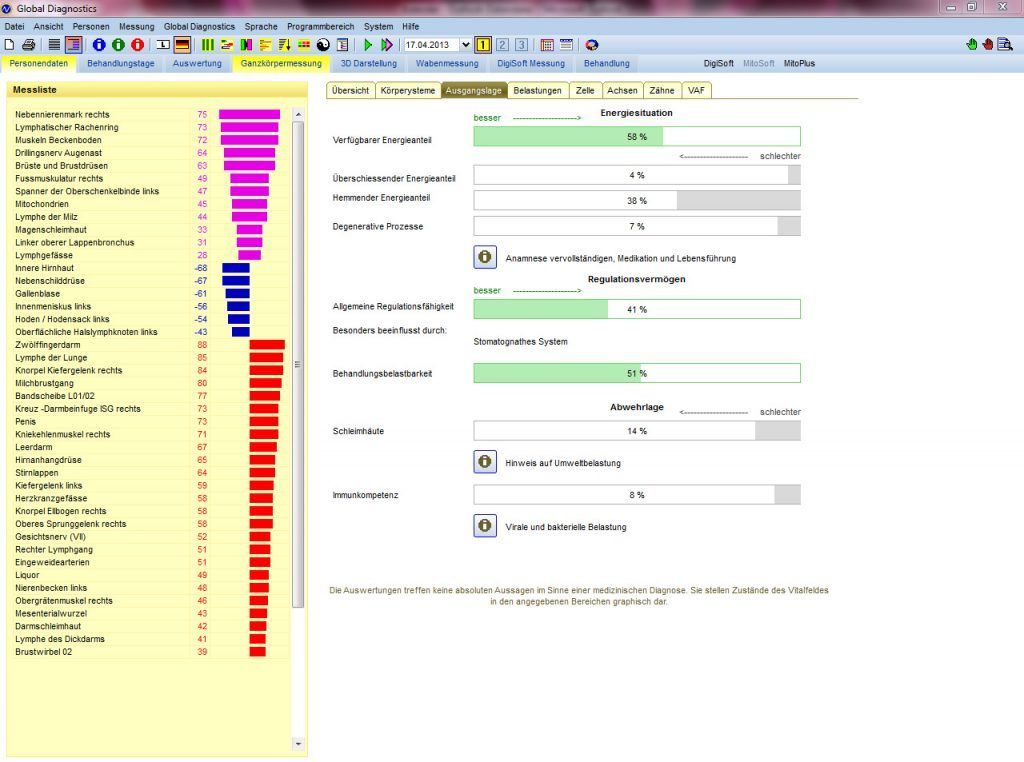
Task: Toggle measurement number 3 button
Action: [x=521, y=45]
